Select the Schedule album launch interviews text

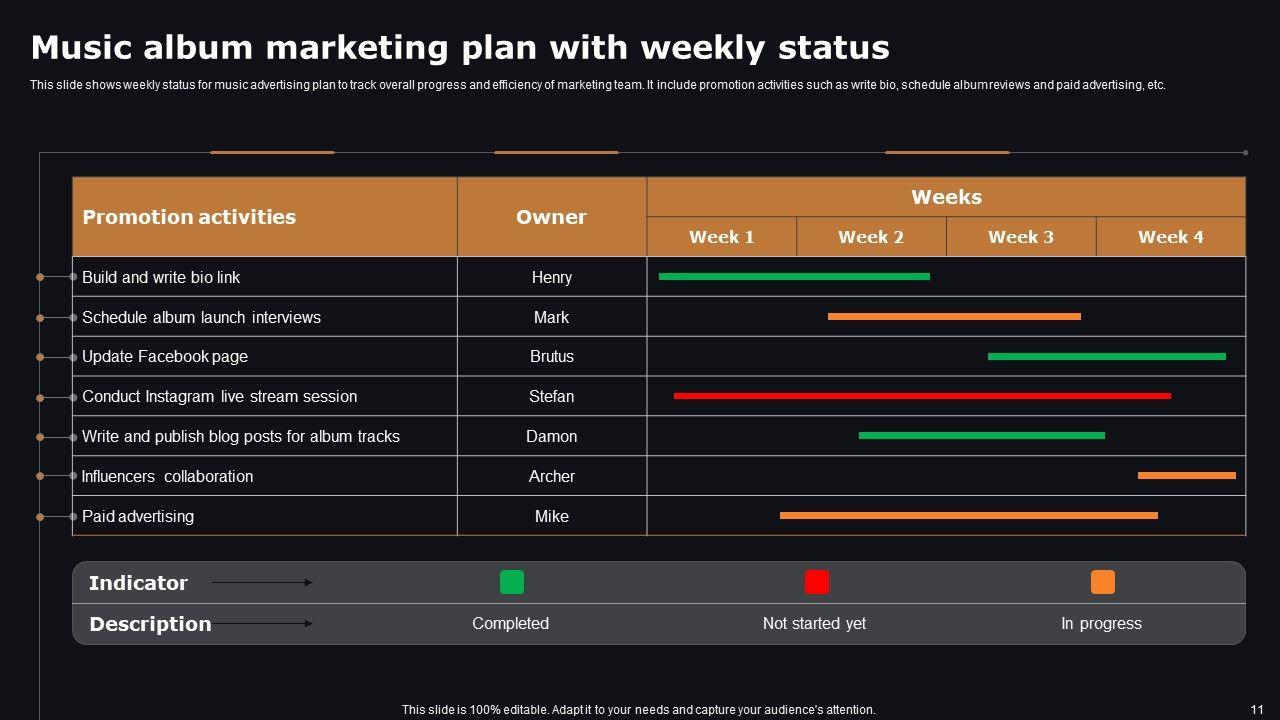201,317
